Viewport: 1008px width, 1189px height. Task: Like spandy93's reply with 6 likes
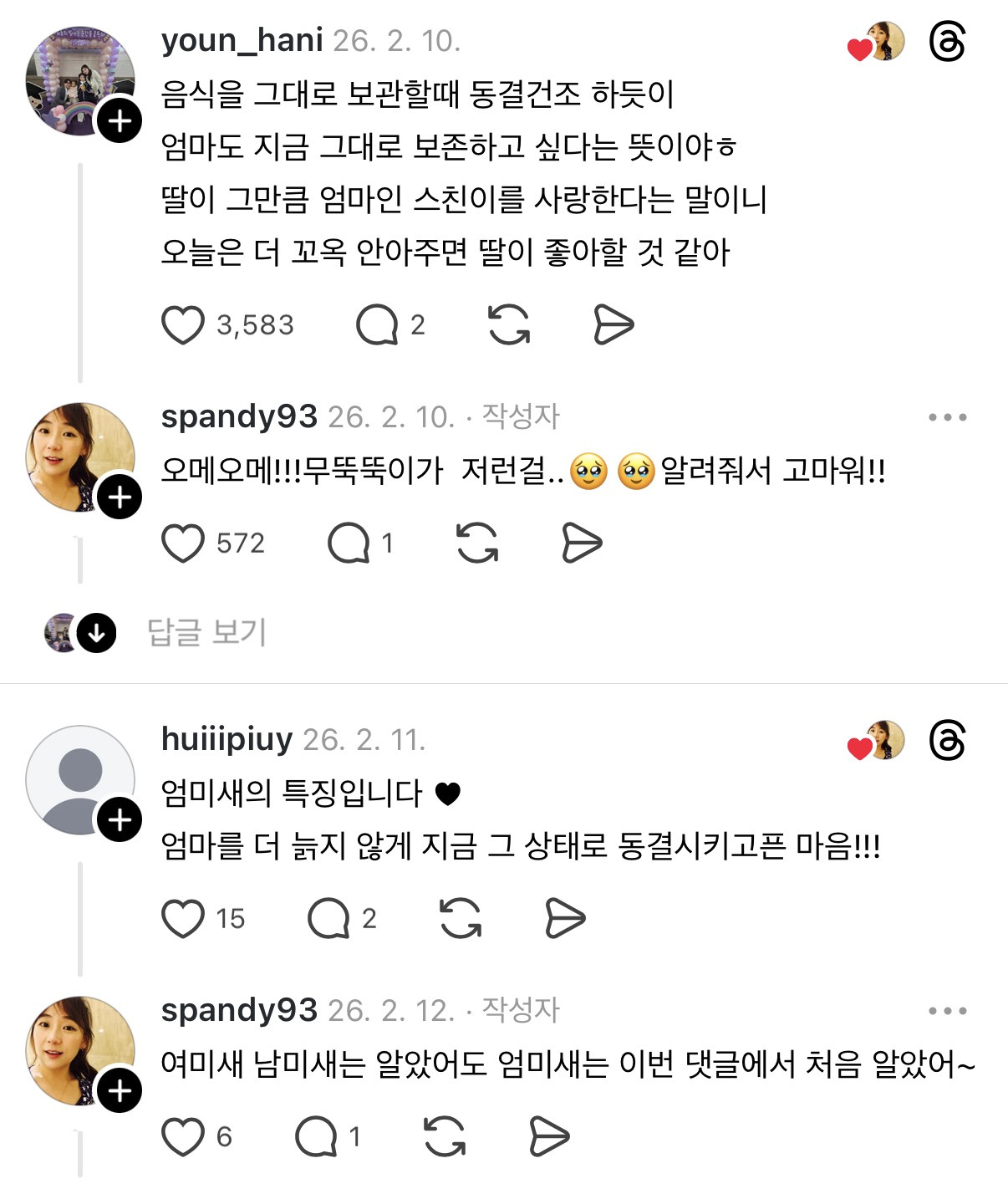click(183, 1136)
